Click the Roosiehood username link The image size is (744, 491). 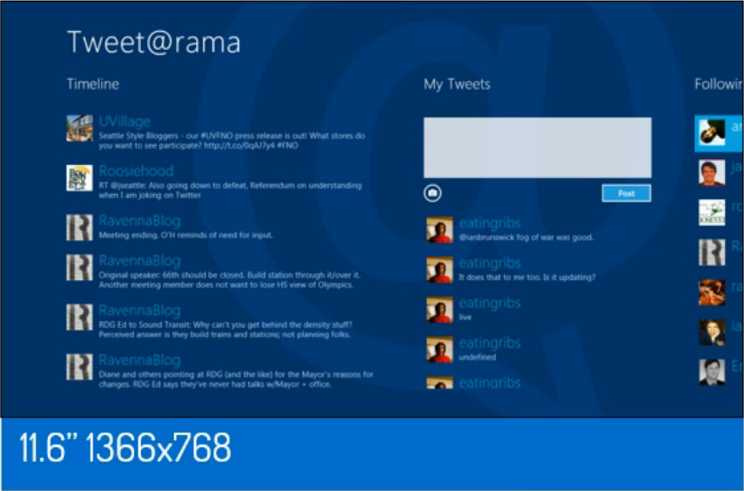(136, 171)
